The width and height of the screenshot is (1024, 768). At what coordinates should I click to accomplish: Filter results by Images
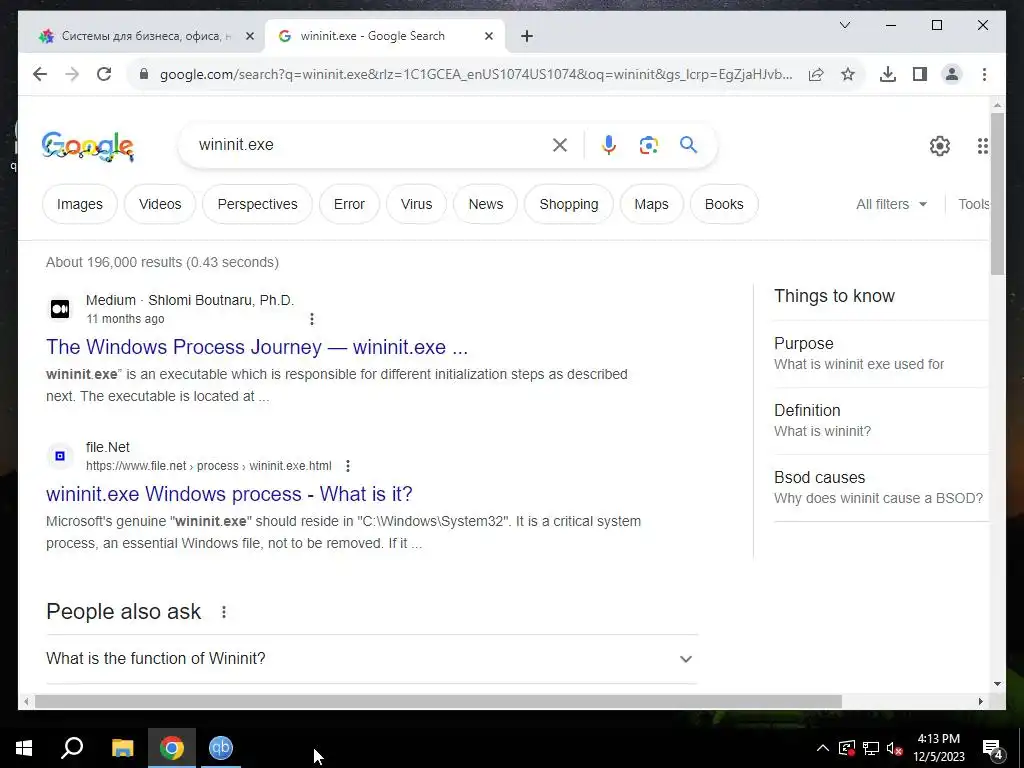80,204
